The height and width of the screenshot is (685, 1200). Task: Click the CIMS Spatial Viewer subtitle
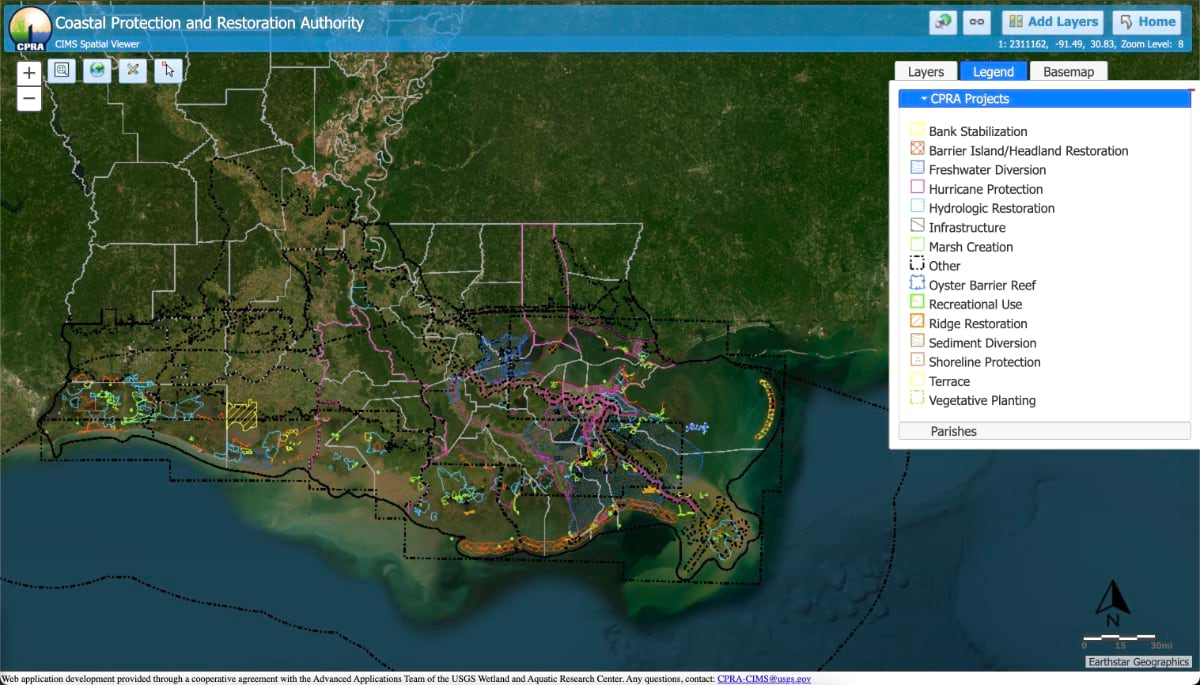[x=97, y=44]
